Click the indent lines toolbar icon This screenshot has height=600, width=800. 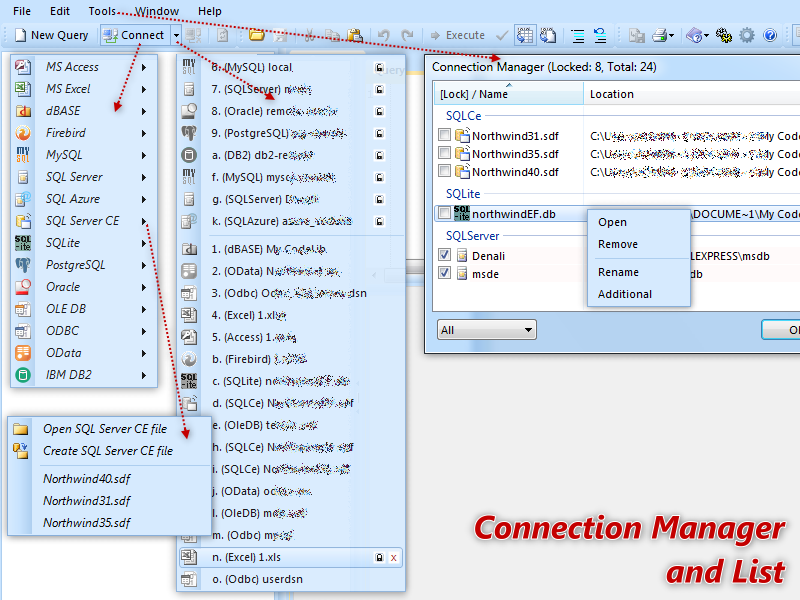[x=578, y=35]
